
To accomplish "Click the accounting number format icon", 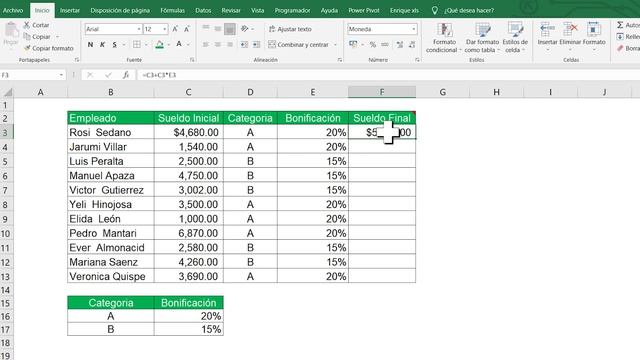I will point(353,44).
